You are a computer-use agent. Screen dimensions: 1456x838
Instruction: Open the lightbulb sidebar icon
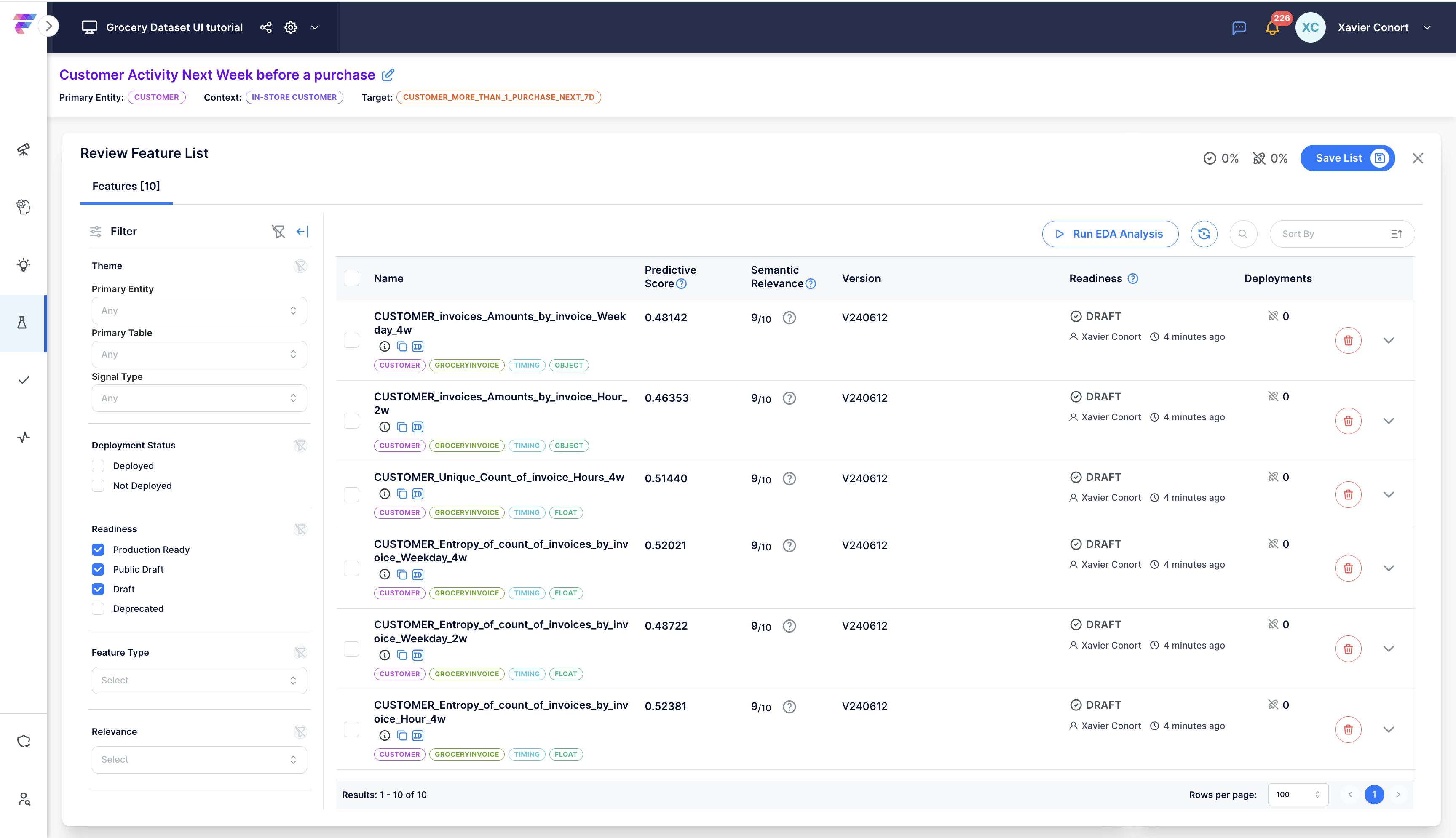(x=24, y=265)
